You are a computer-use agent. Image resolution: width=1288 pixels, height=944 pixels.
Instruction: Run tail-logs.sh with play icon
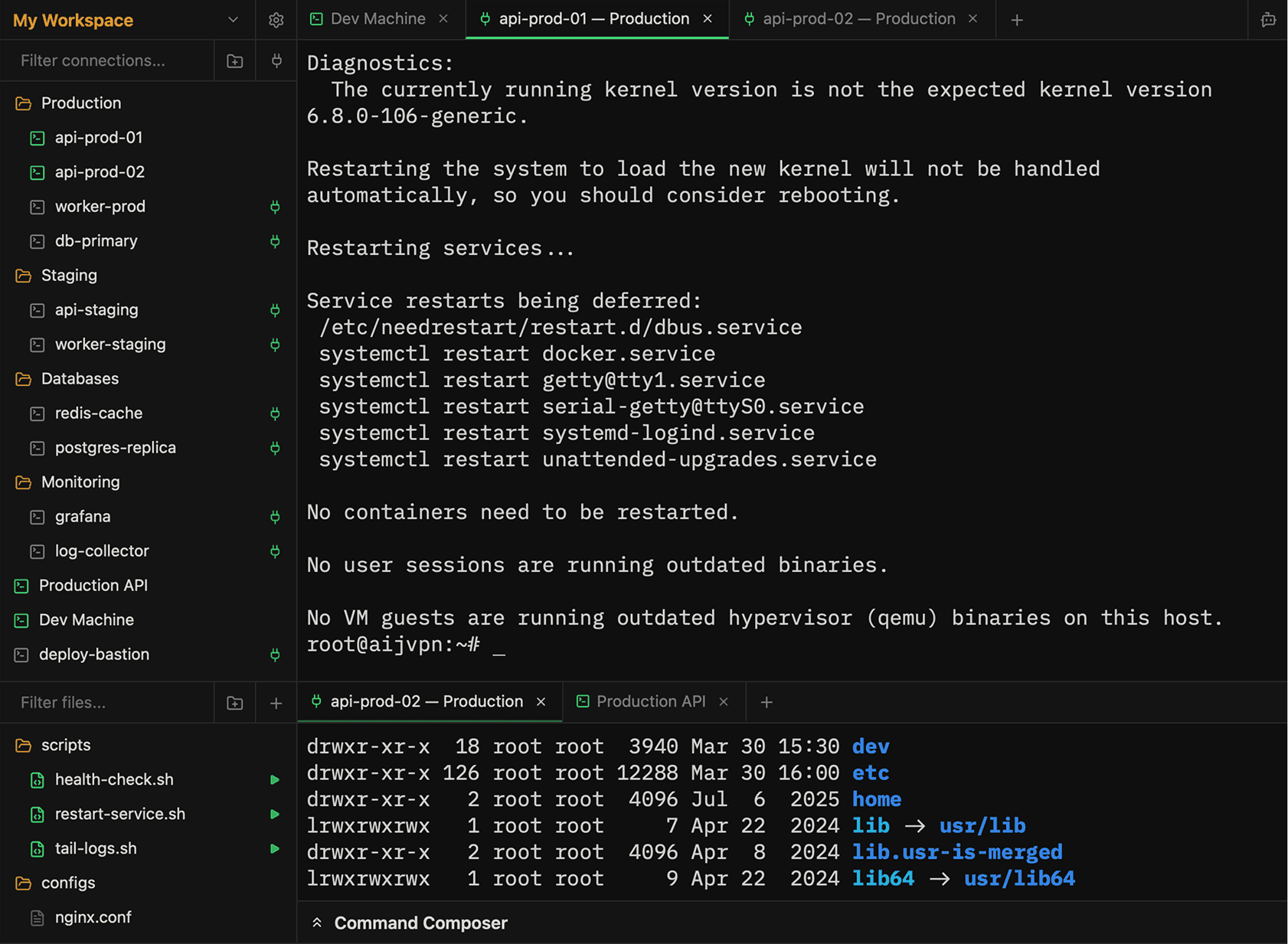click(274, 848)
